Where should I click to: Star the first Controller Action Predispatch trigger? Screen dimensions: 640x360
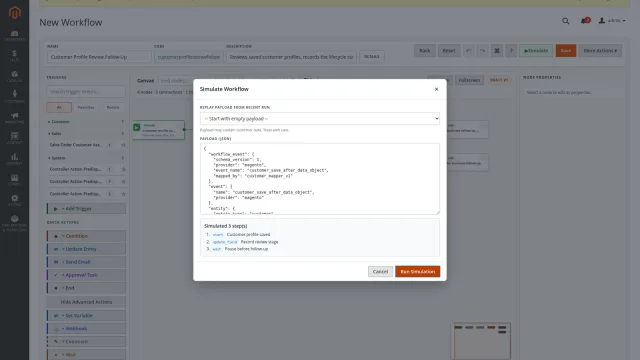123,169
